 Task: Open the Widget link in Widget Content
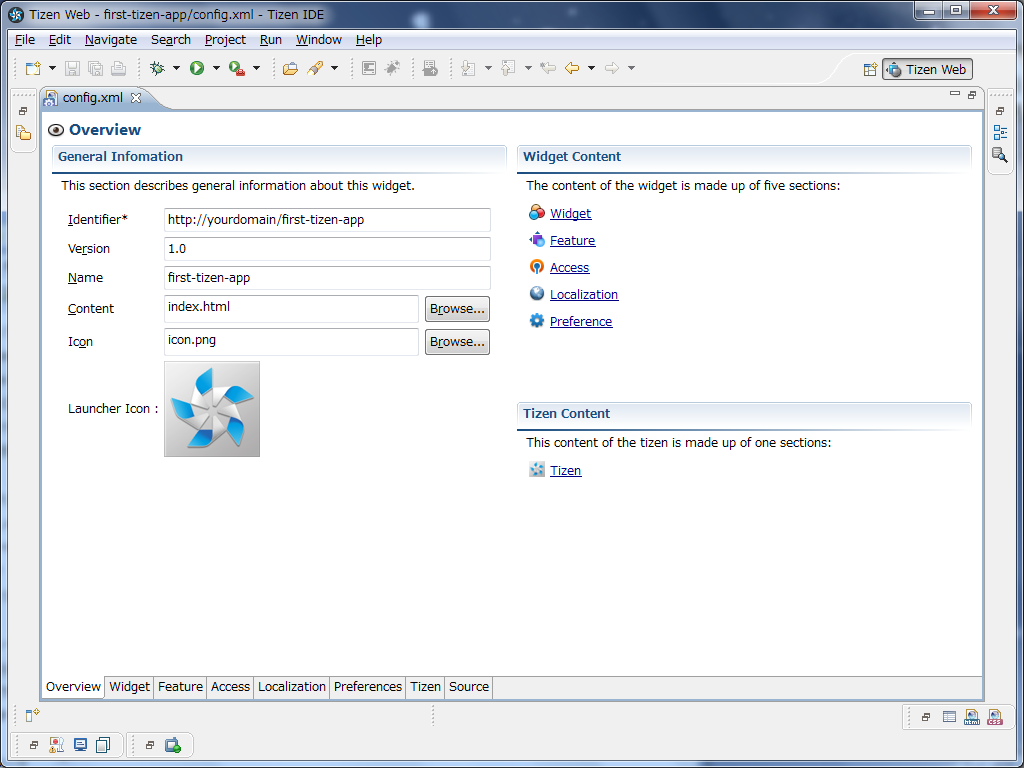coord(570,214)
